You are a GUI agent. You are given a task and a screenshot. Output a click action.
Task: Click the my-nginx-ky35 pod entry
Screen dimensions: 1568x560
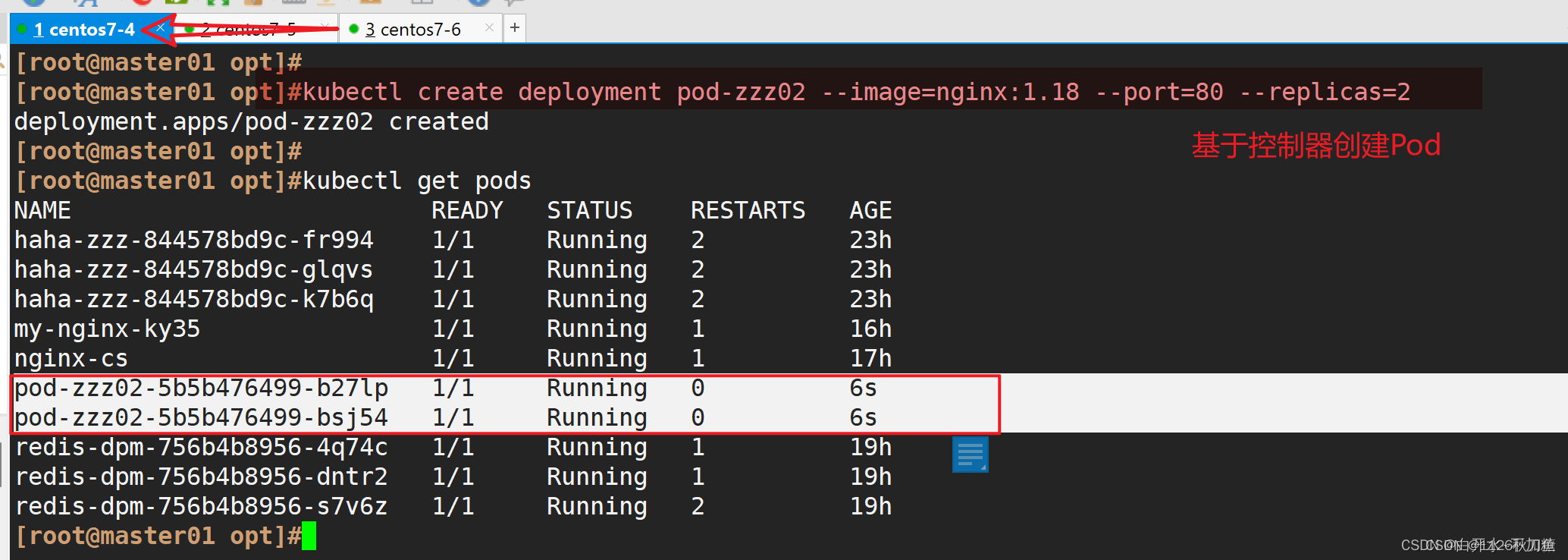click(x=107, y=329)
